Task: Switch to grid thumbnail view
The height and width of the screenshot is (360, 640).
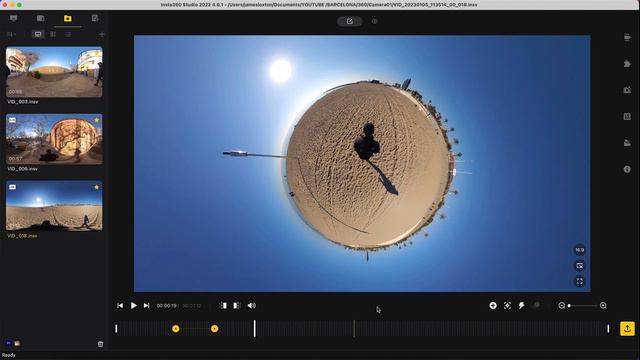Action: coord(53,35)
